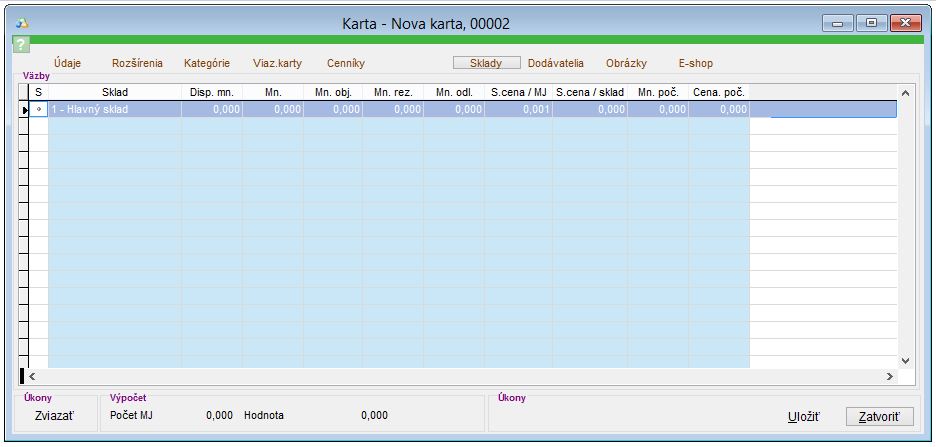936x447 pixels.
Task: Switch to the Rozšírenia tab
Action: click(136, 63)
